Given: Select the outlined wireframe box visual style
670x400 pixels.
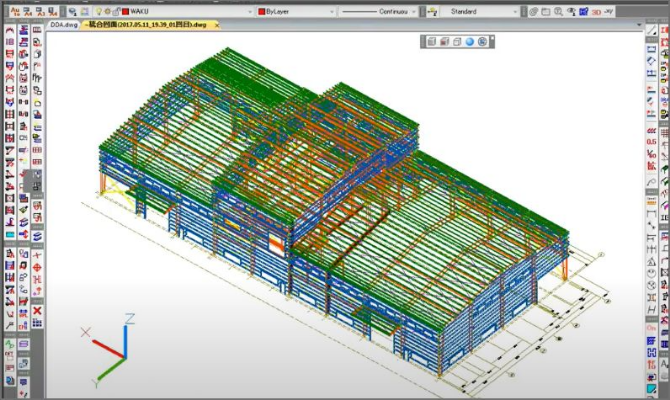Looking at the screenshot, I should click(x=457, y=41).
